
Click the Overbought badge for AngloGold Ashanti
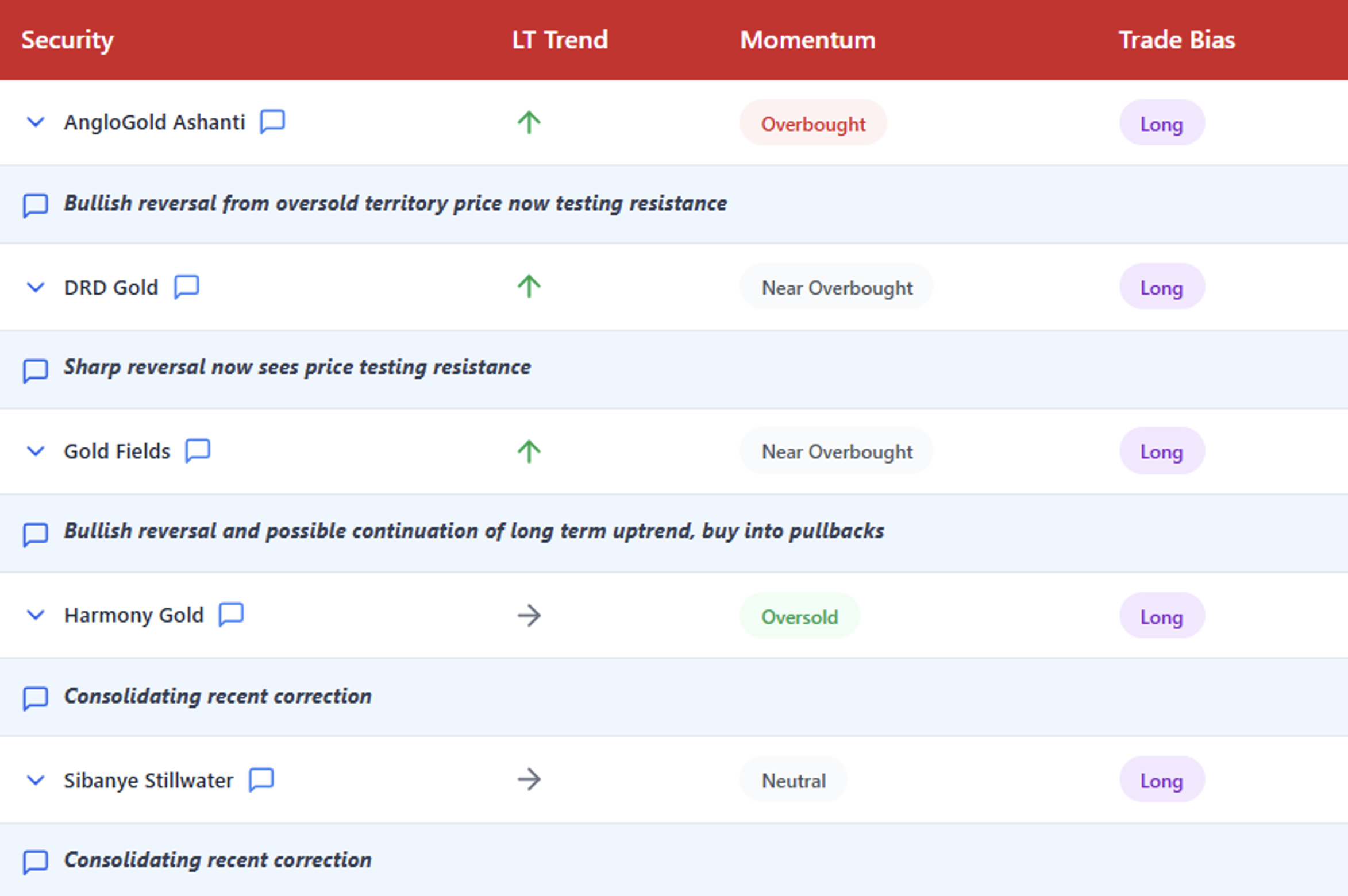click(813, 123)
